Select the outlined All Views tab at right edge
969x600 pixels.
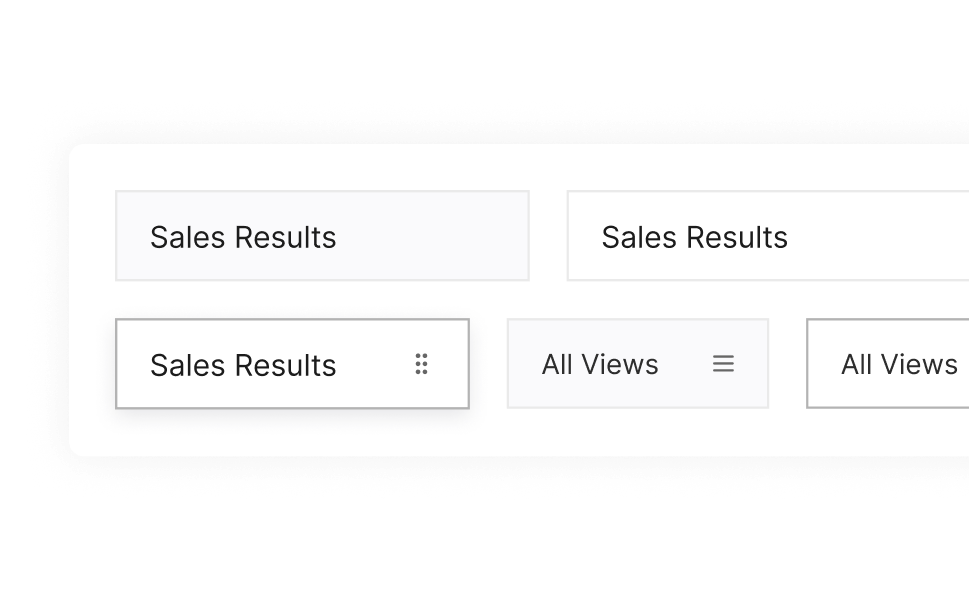[887, 364]
